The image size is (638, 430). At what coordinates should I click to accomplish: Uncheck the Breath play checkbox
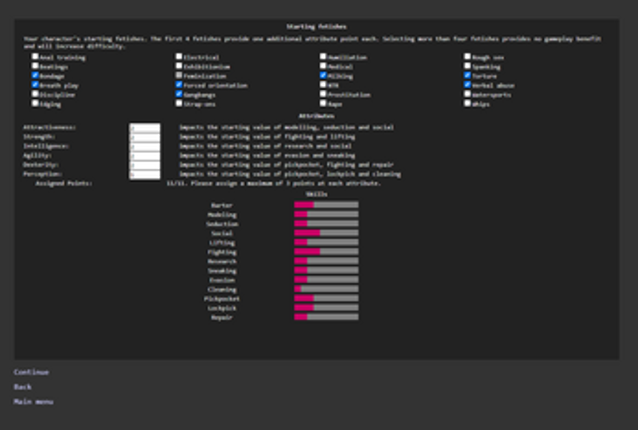(x=35, y=85)
